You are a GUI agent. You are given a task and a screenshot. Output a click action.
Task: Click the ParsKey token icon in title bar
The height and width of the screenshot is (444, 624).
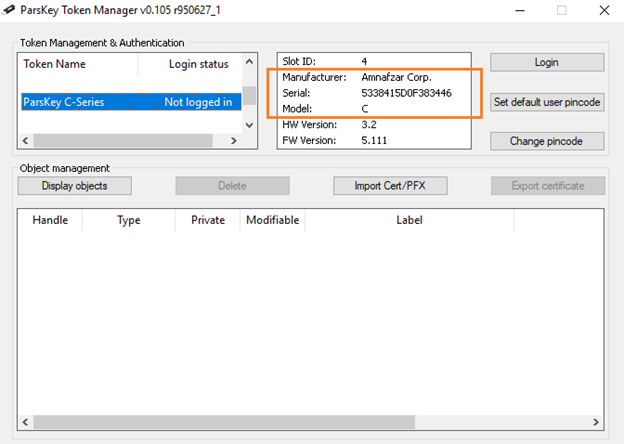(8, 10)
